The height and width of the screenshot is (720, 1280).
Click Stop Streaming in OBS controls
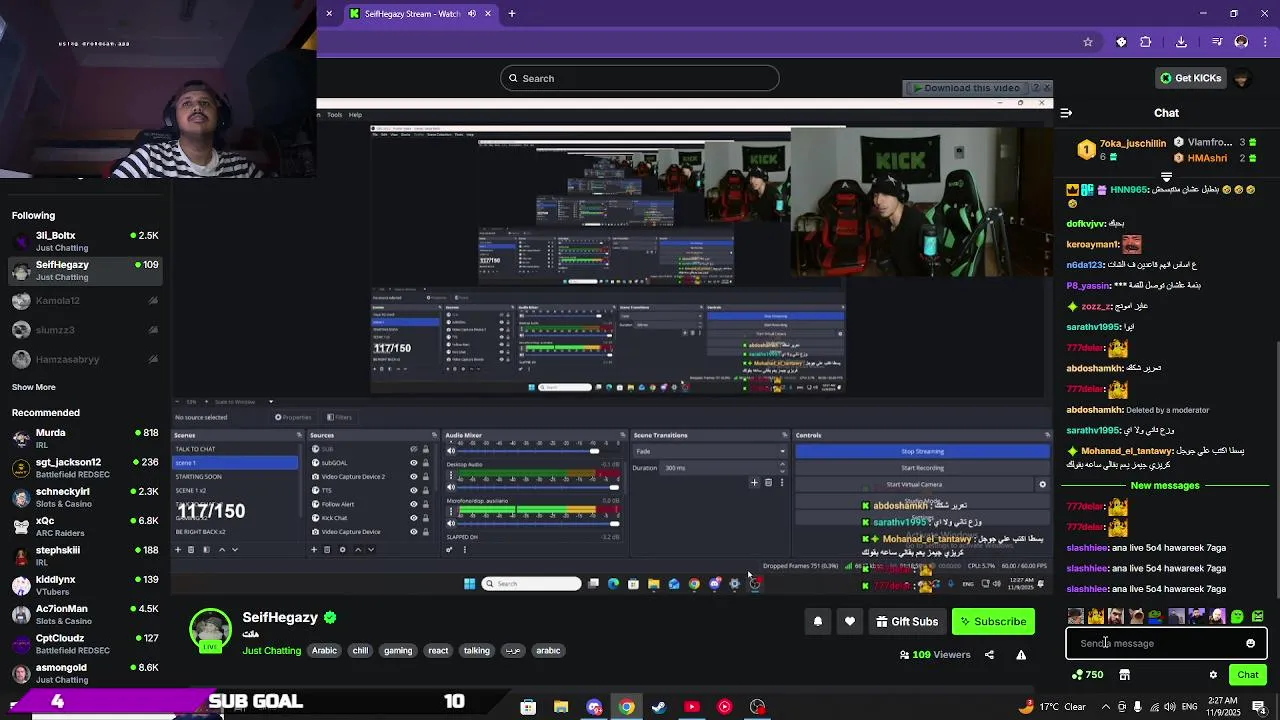click(922, 451)
